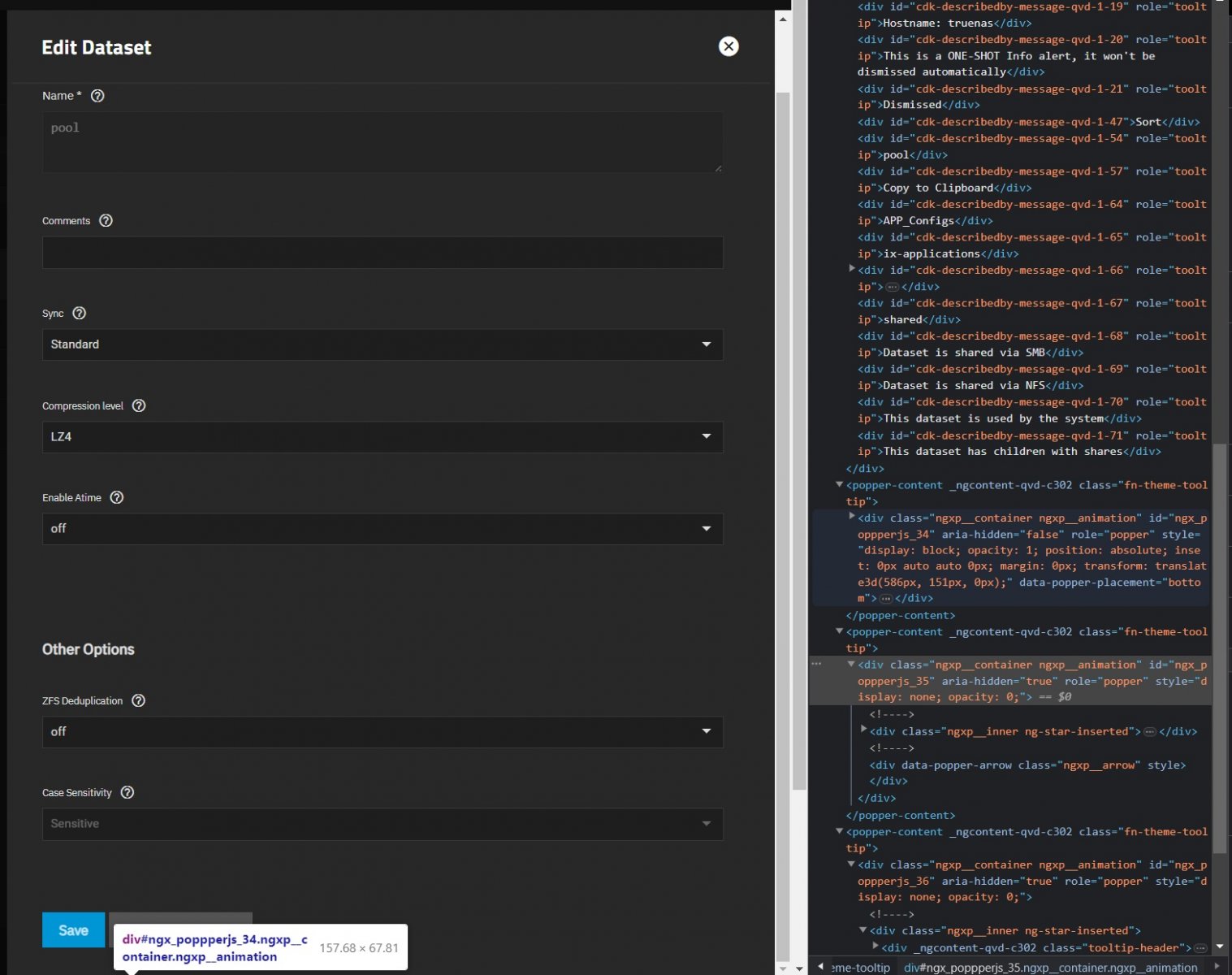1232x975 pixels.
Task: Open the Sync dropdown showing Standard
Action: pos(383,344)
